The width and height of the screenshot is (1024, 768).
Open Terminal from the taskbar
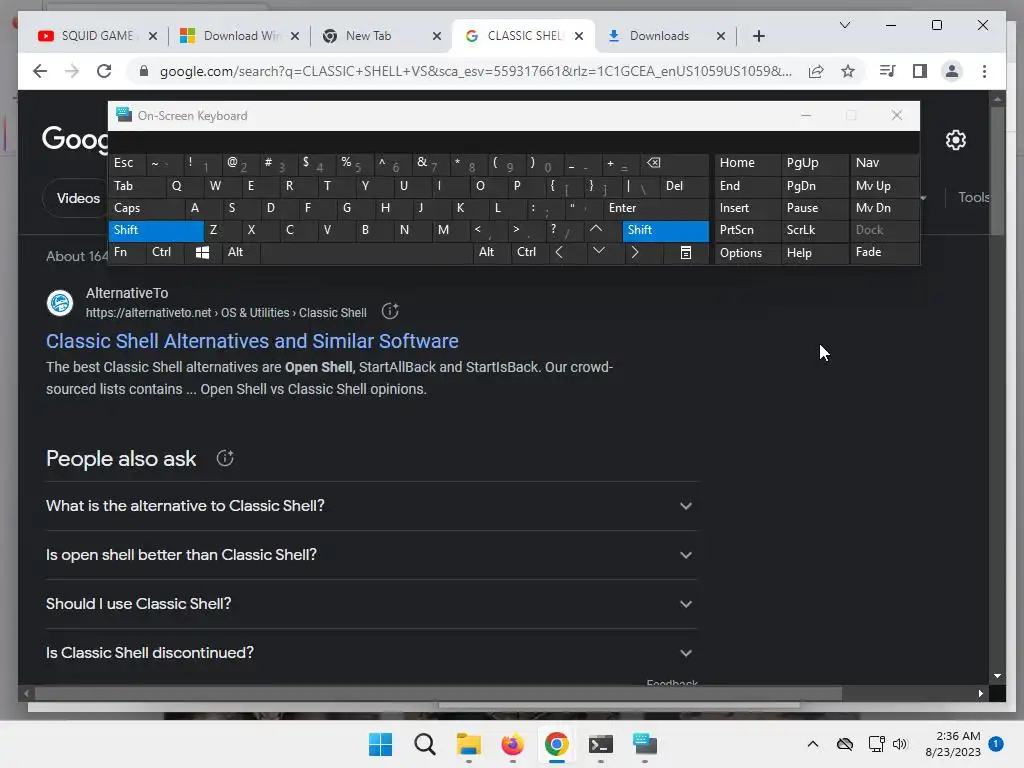[x=600, y=744]
